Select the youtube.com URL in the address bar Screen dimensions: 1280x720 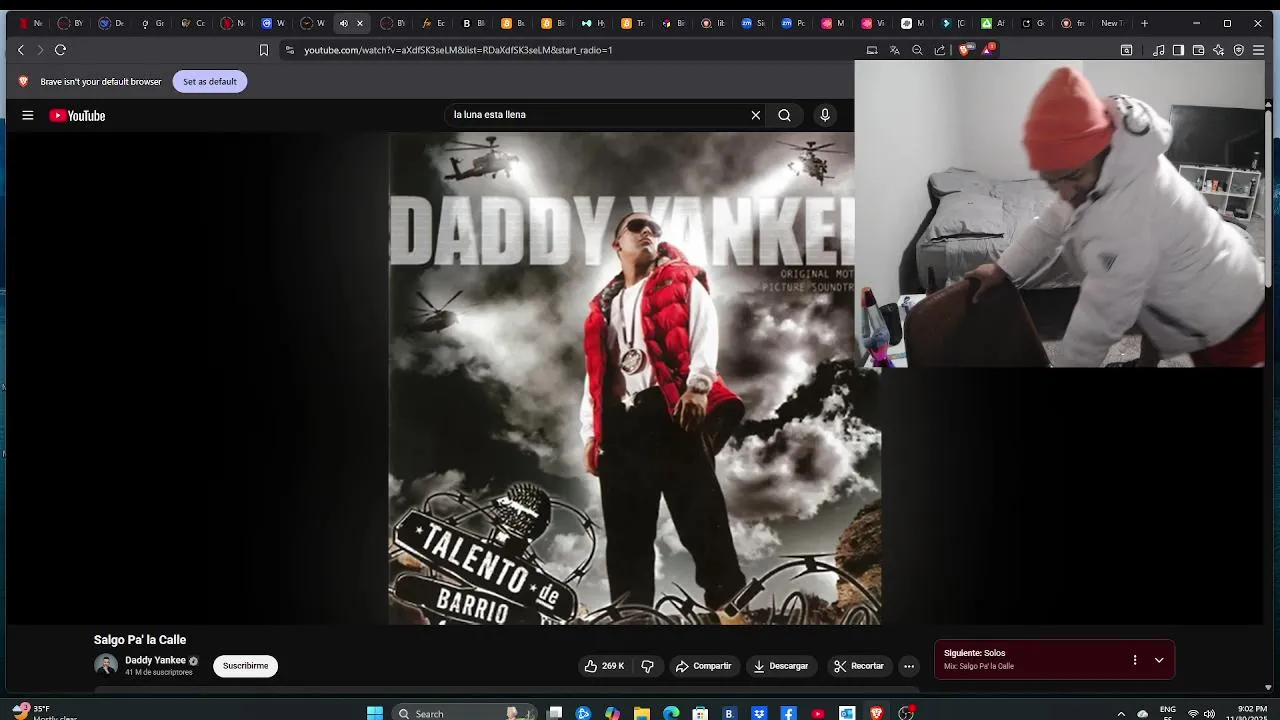coord(458,50)
